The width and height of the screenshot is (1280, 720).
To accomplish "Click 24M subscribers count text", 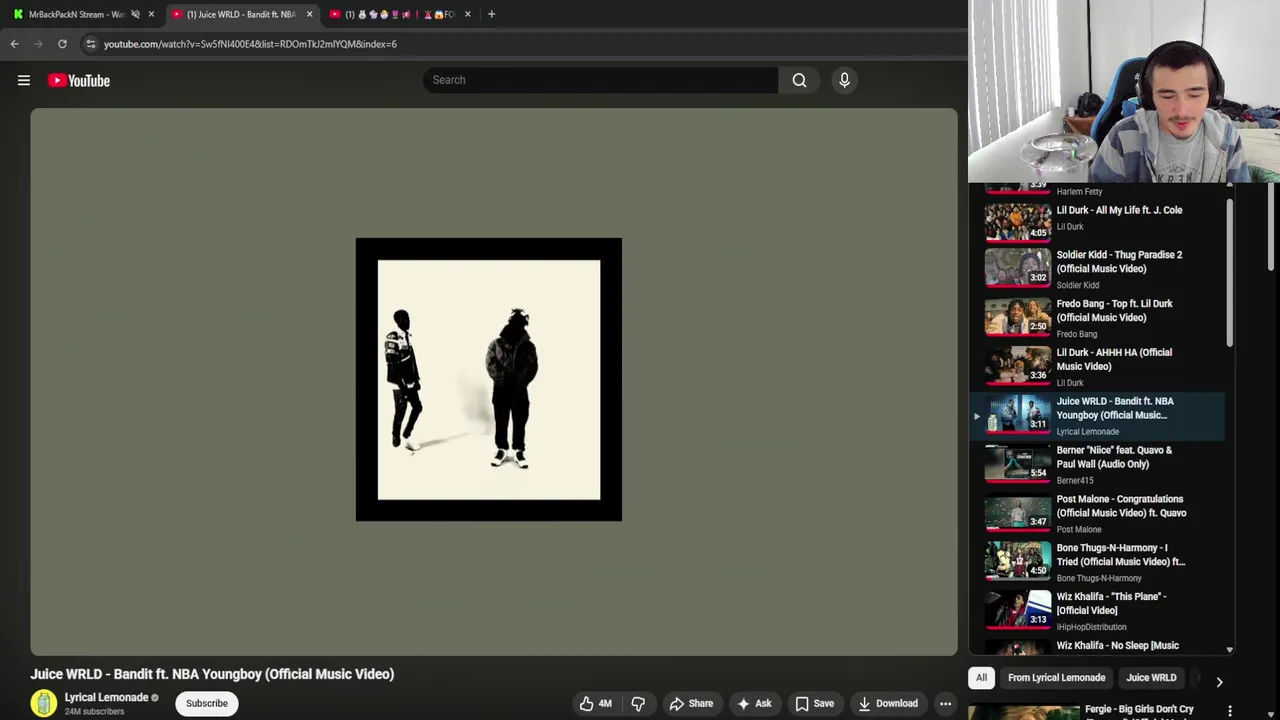I will (94, 712).
